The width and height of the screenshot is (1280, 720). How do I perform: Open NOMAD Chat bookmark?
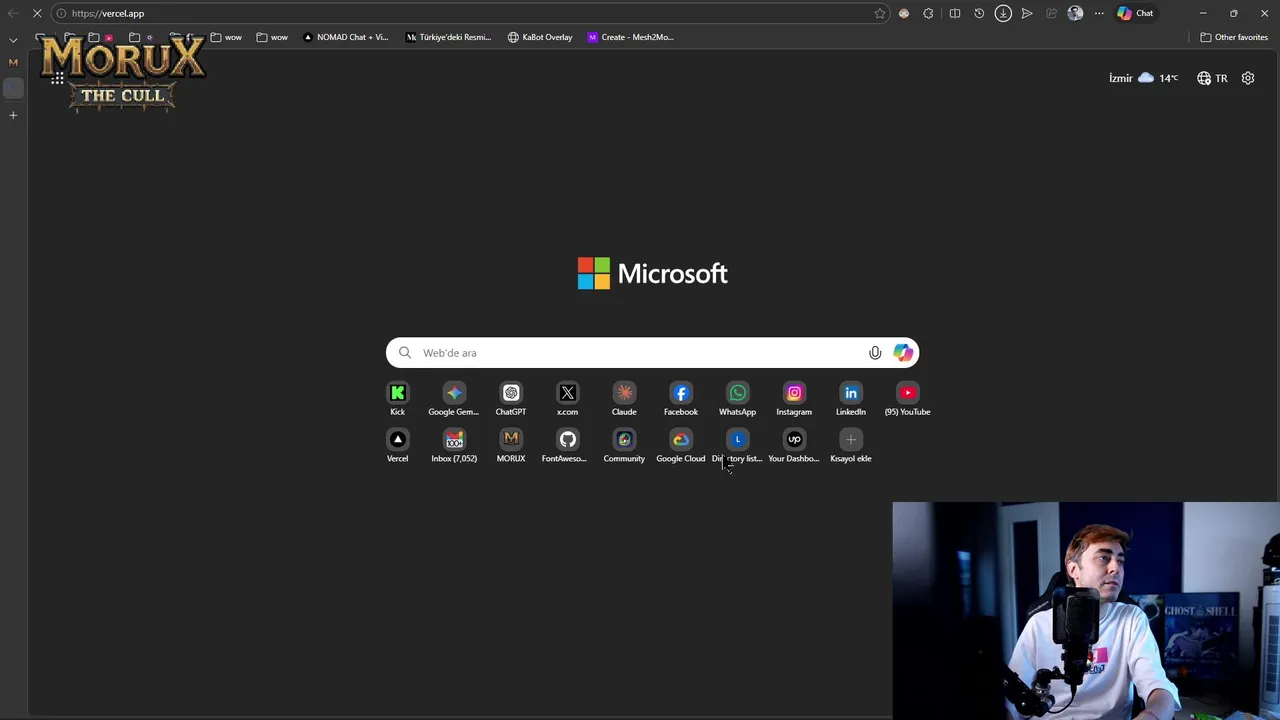tap(346, 37)
